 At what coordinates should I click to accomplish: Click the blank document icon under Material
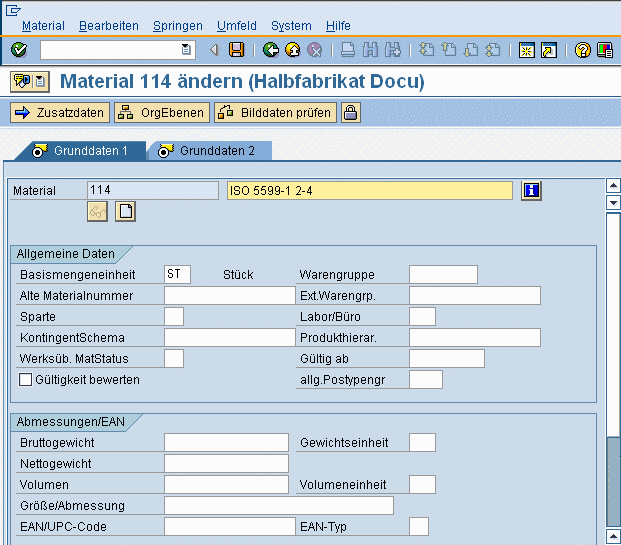(x=125, y=211)
